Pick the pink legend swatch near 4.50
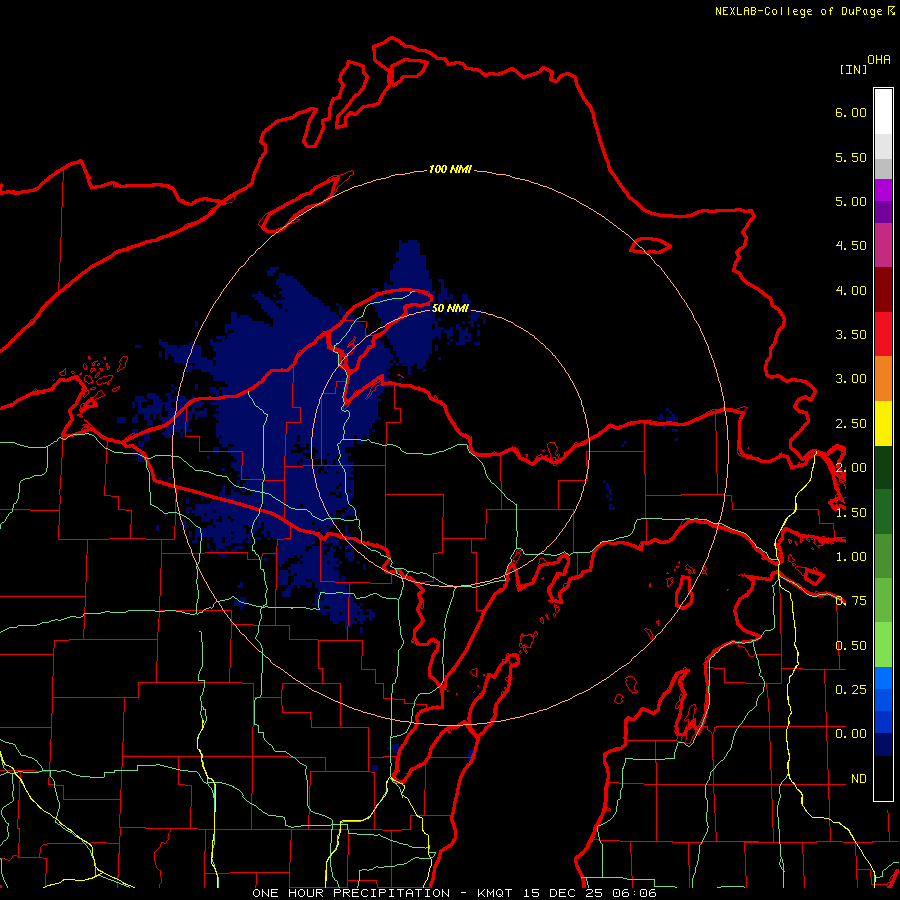The image size is (900, 900). coord(883,245)
